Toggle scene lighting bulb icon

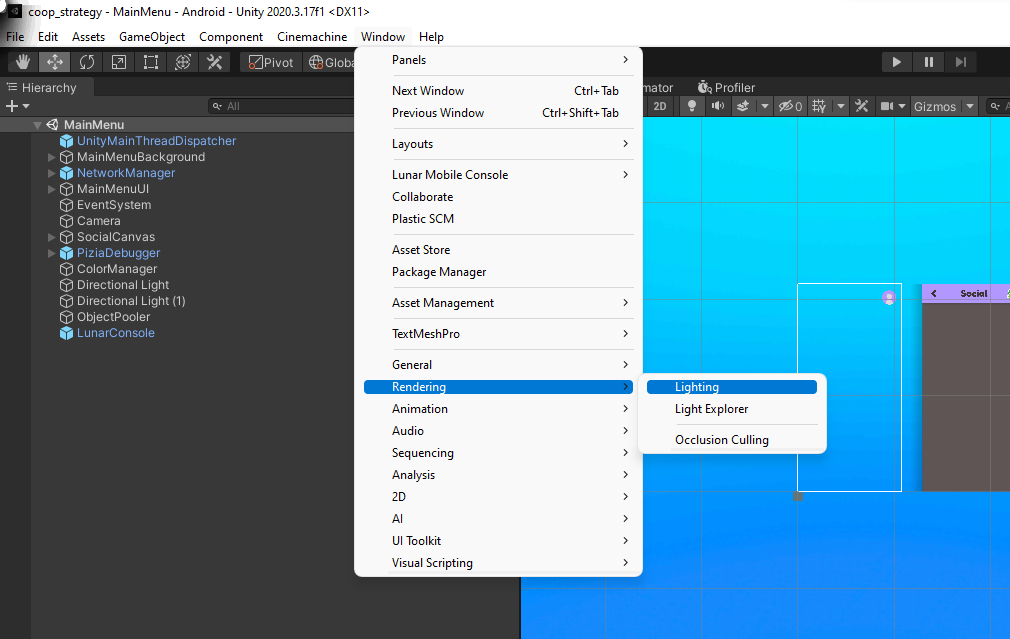691,106
